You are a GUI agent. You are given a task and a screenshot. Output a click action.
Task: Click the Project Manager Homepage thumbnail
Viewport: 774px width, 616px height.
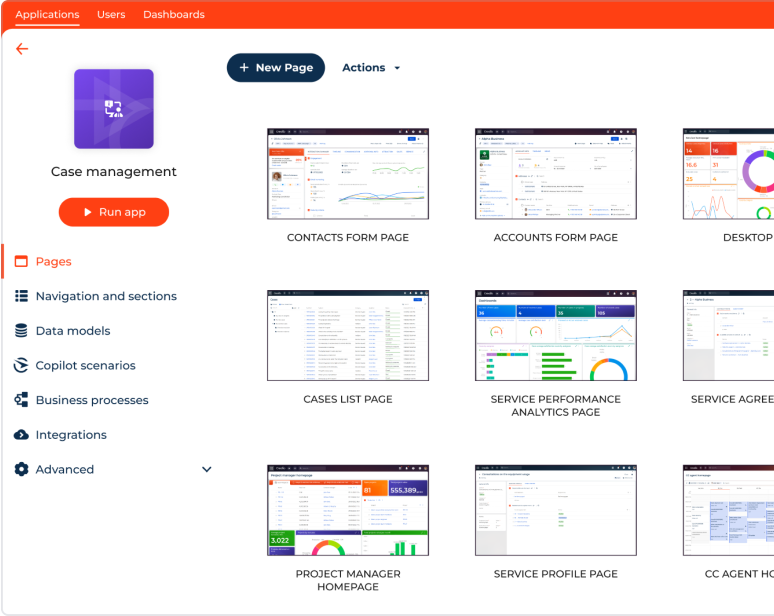(x=348, y=510)
